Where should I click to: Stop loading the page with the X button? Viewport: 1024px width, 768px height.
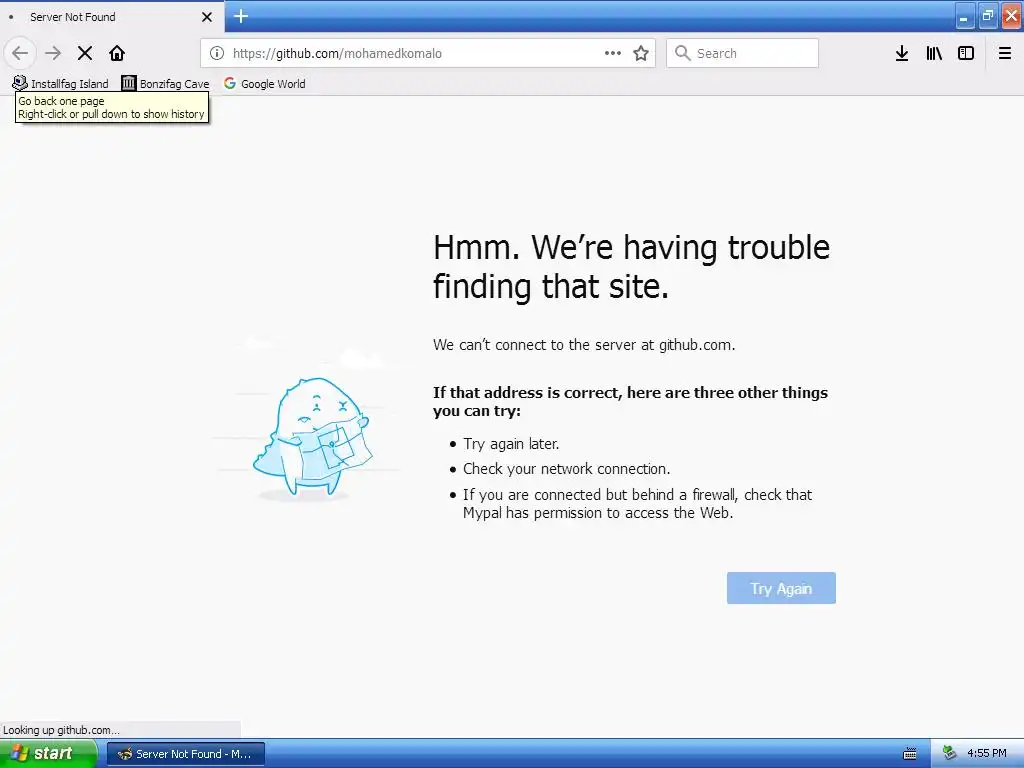85,53
